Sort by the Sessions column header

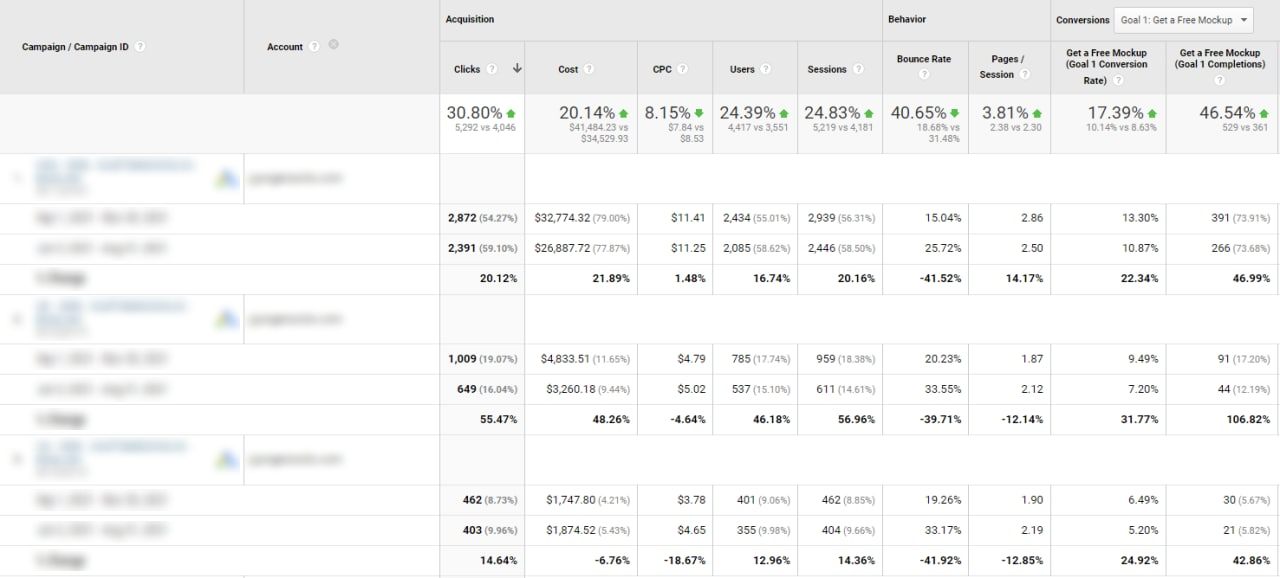[827, 70]
